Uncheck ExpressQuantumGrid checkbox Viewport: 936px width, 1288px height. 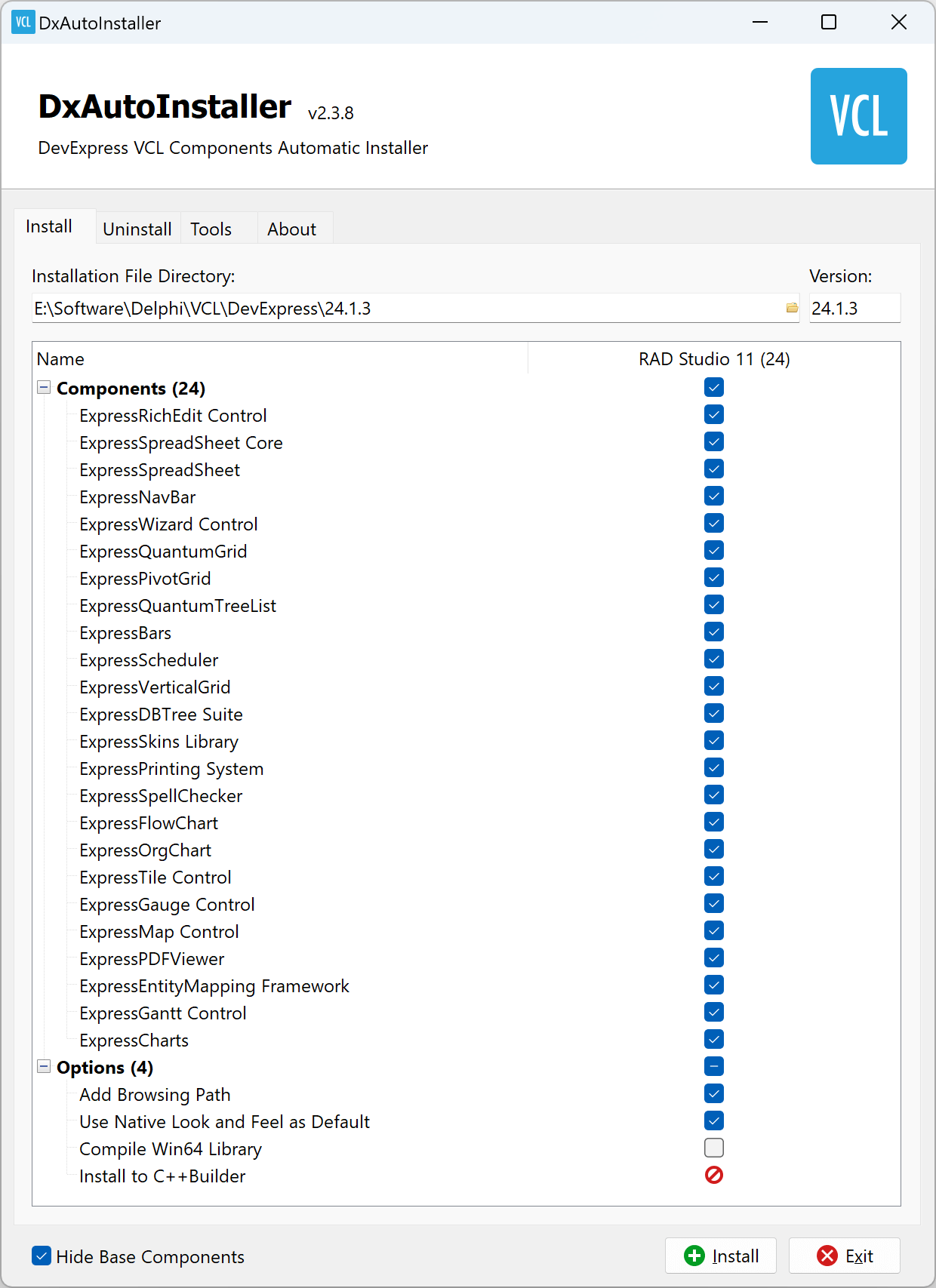[x=714, y=550]
